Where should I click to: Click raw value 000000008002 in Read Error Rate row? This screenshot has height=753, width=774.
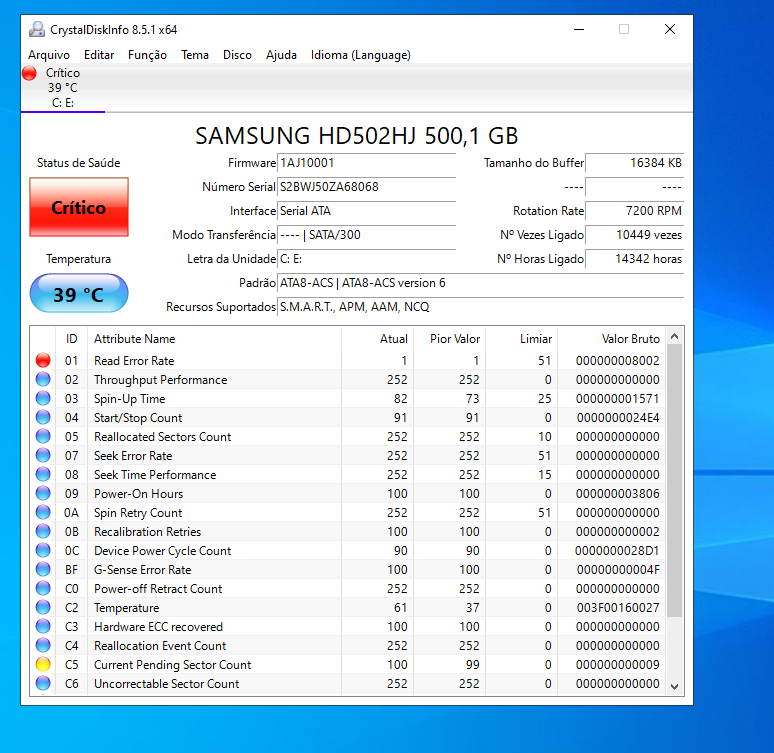(618, 360)
